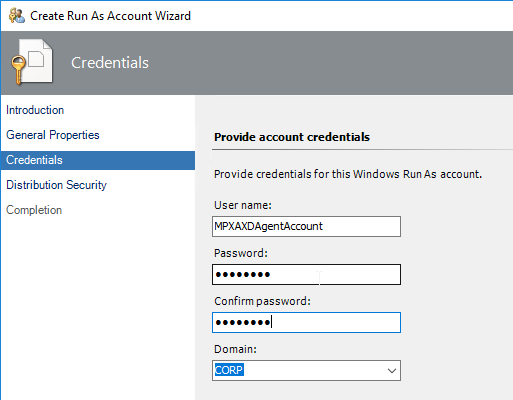Click the User name field with MPXAXDAgentAccount
The image size is (513, 400).
(306, 226)
